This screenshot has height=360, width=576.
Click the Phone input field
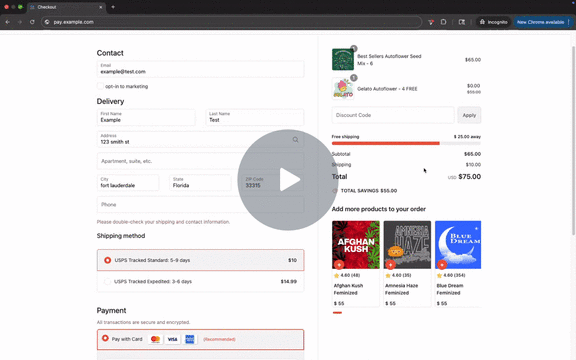(x=201, y=205)
